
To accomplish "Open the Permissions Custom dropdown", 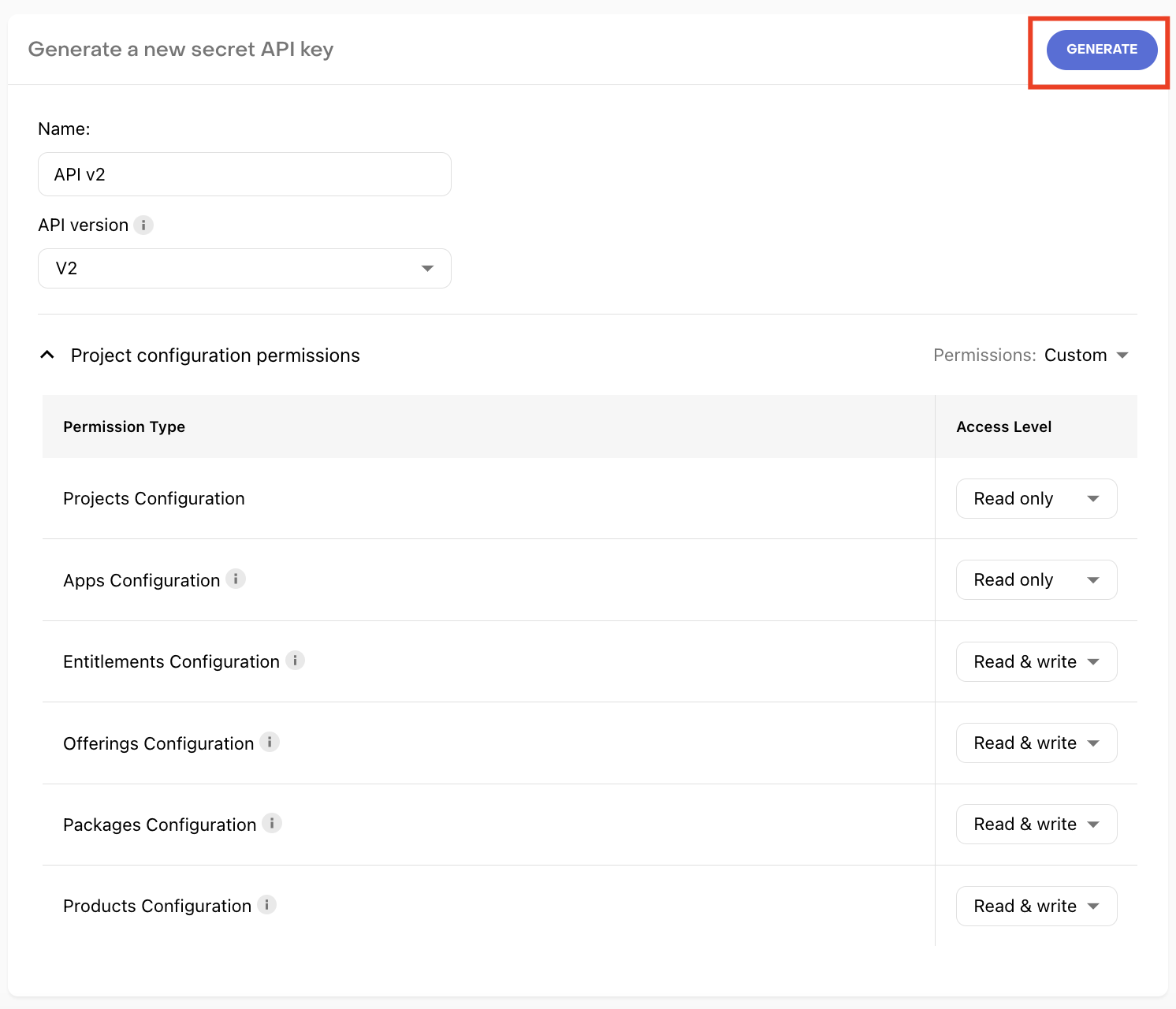I will [1087, 356].
